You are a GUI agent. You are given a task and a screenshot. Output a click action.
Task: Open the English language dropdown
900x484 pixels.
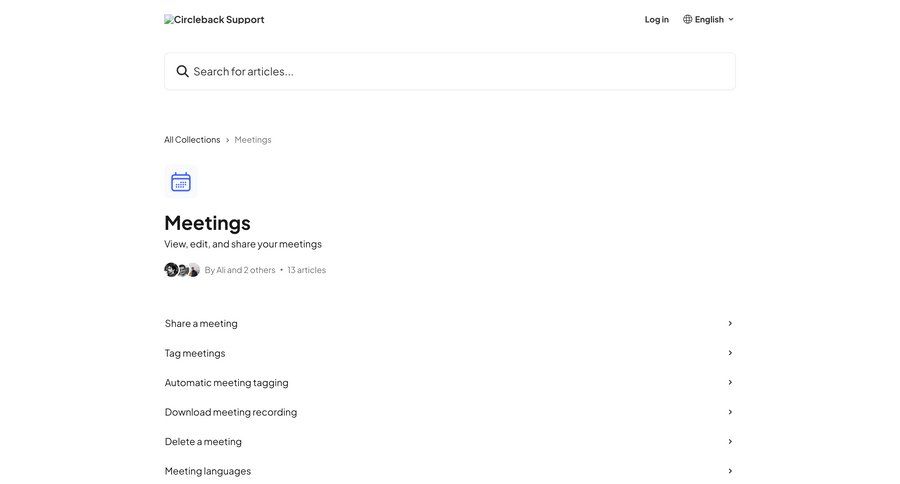[x=709, y=19]
